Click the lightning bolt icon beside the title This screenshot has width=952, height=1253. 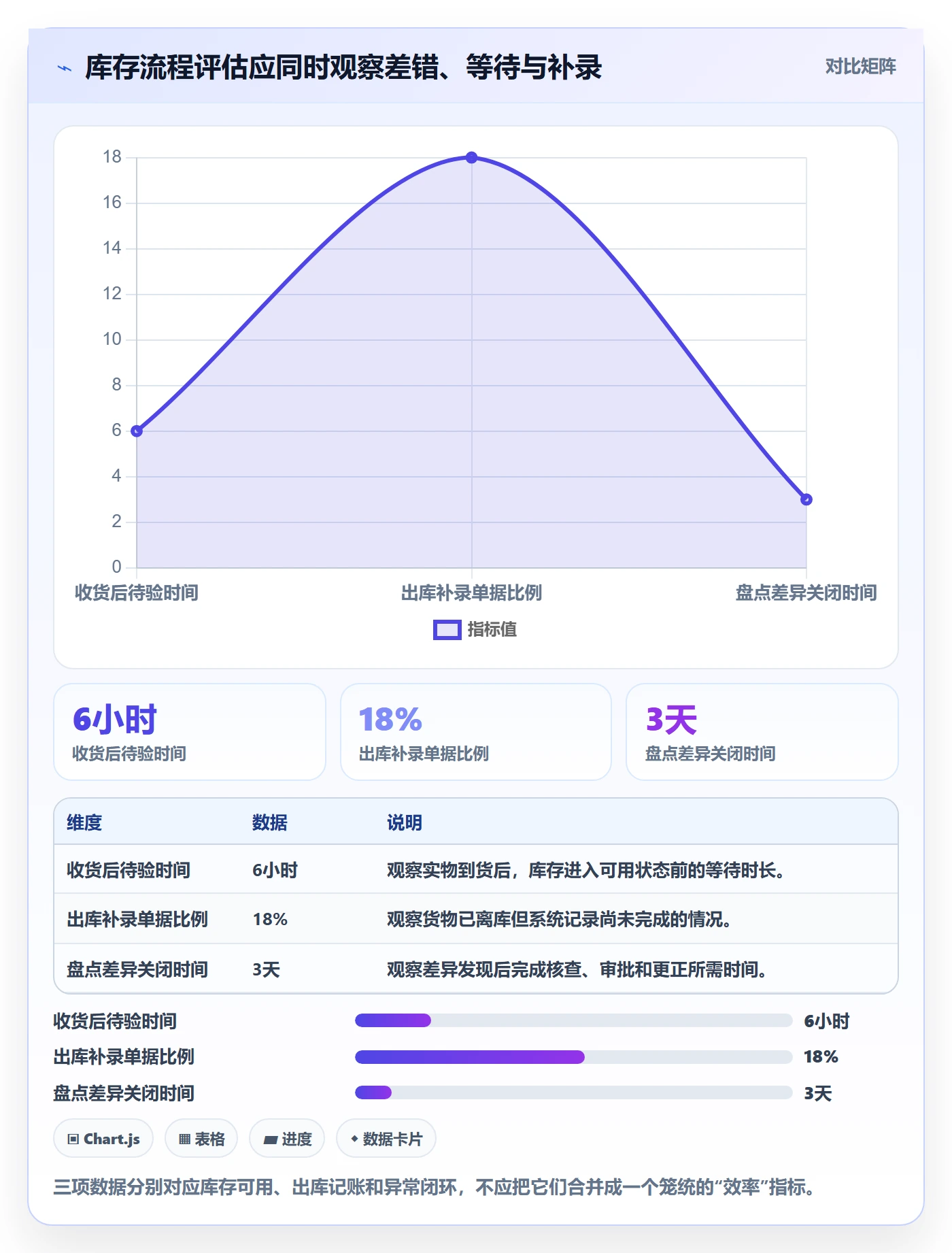(65, 68)
